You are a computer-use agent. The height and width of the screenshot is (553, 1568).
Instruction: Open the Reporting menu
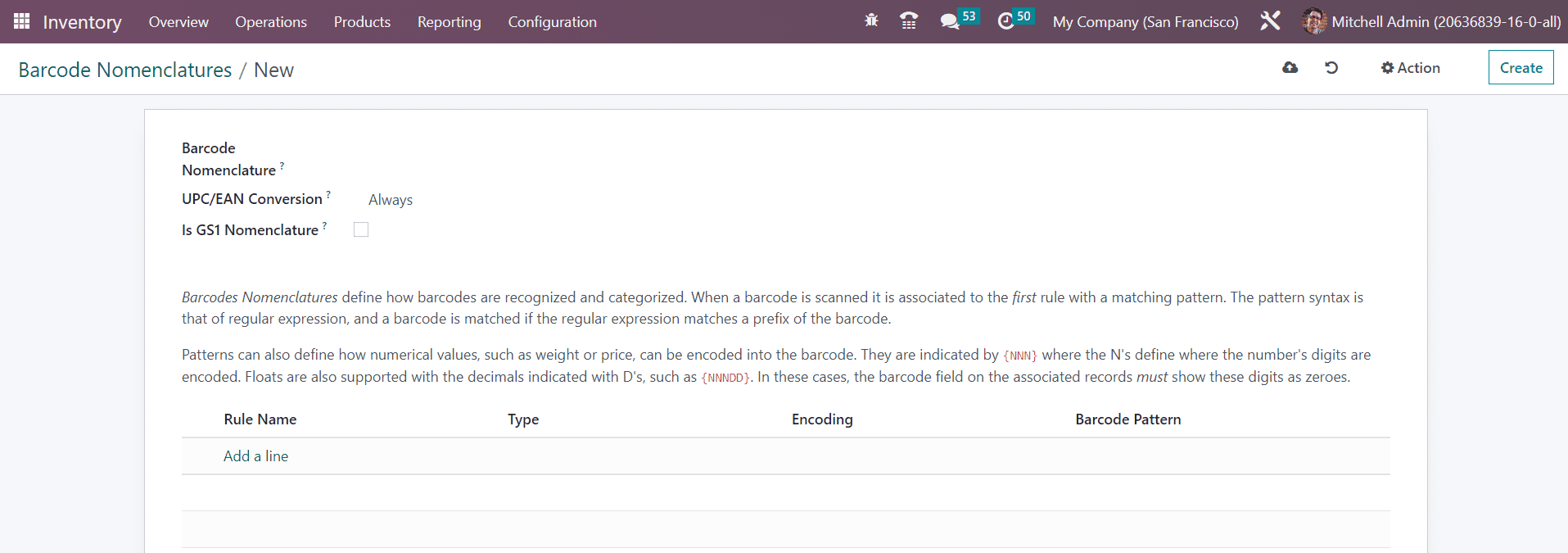[x=449, y=22]
